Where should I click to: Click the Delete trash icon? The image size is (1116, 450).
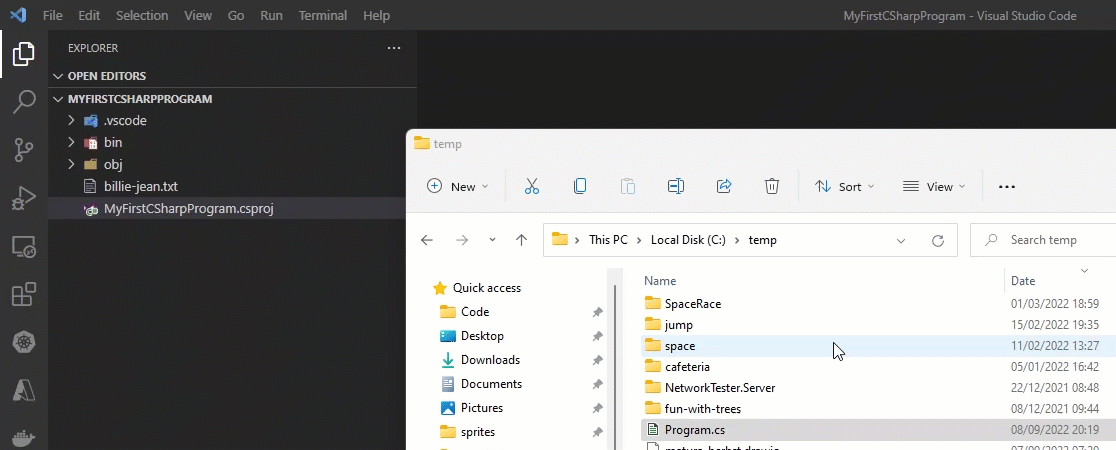click(x=771, y=186)
